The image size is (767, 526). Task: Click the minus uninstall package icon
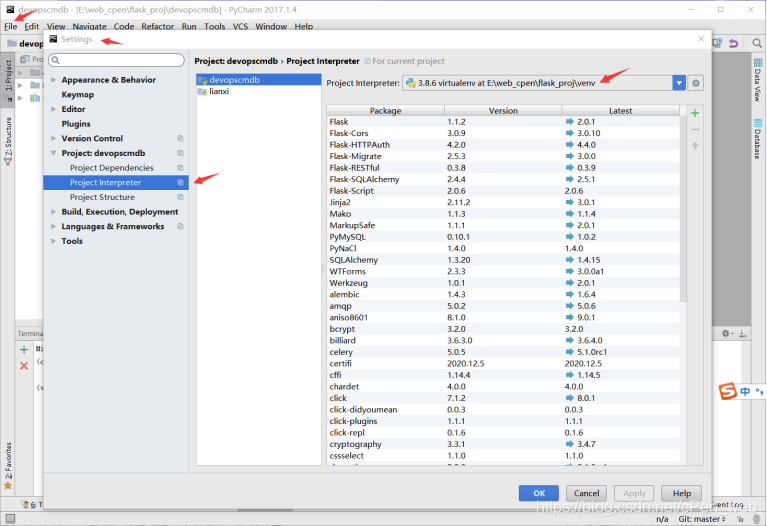695,129
